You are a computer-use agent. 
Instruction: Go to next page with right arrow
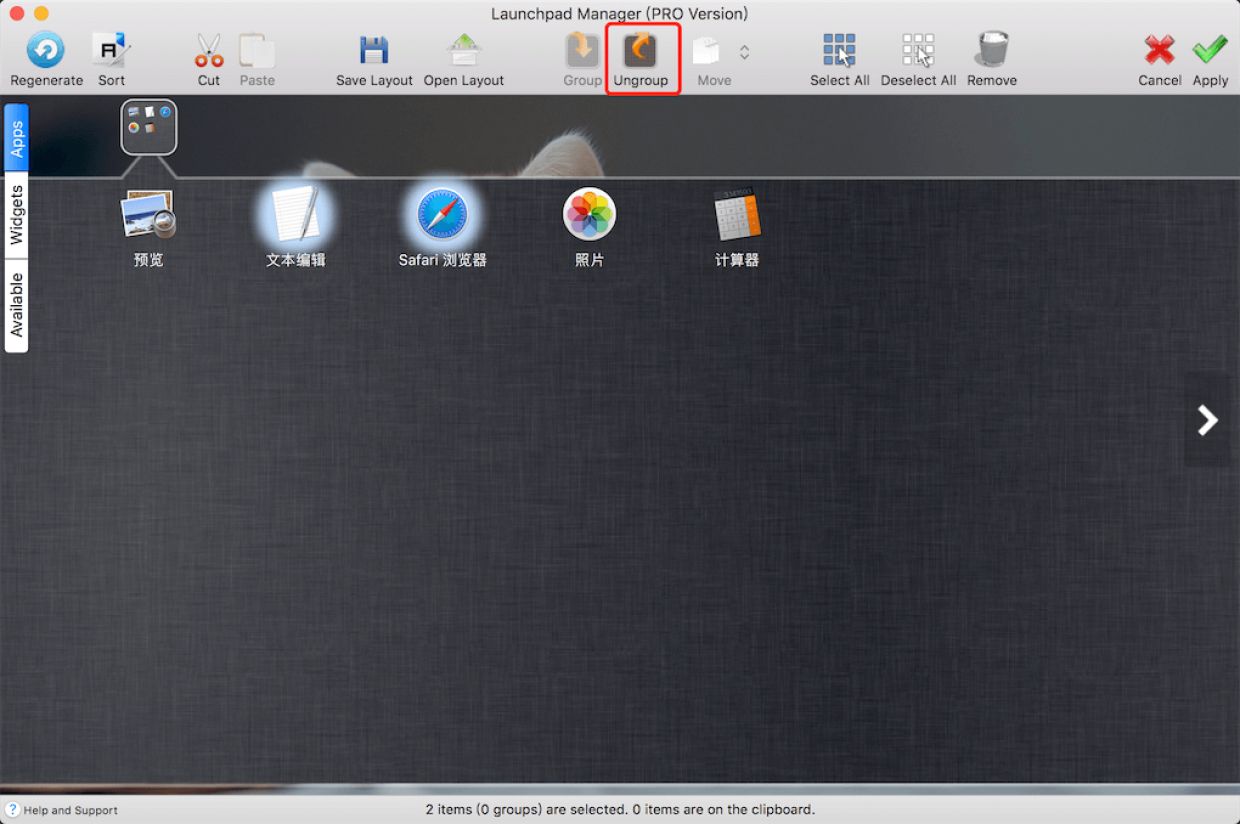pos(1208,420)
